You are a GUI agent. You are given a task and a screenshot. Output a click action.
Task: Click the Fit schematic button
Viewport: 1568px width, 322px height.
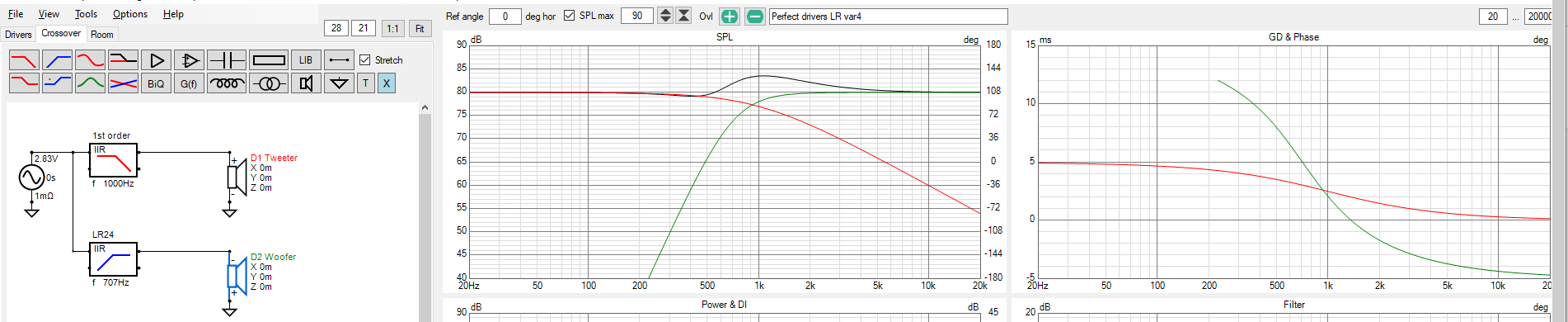420,28
